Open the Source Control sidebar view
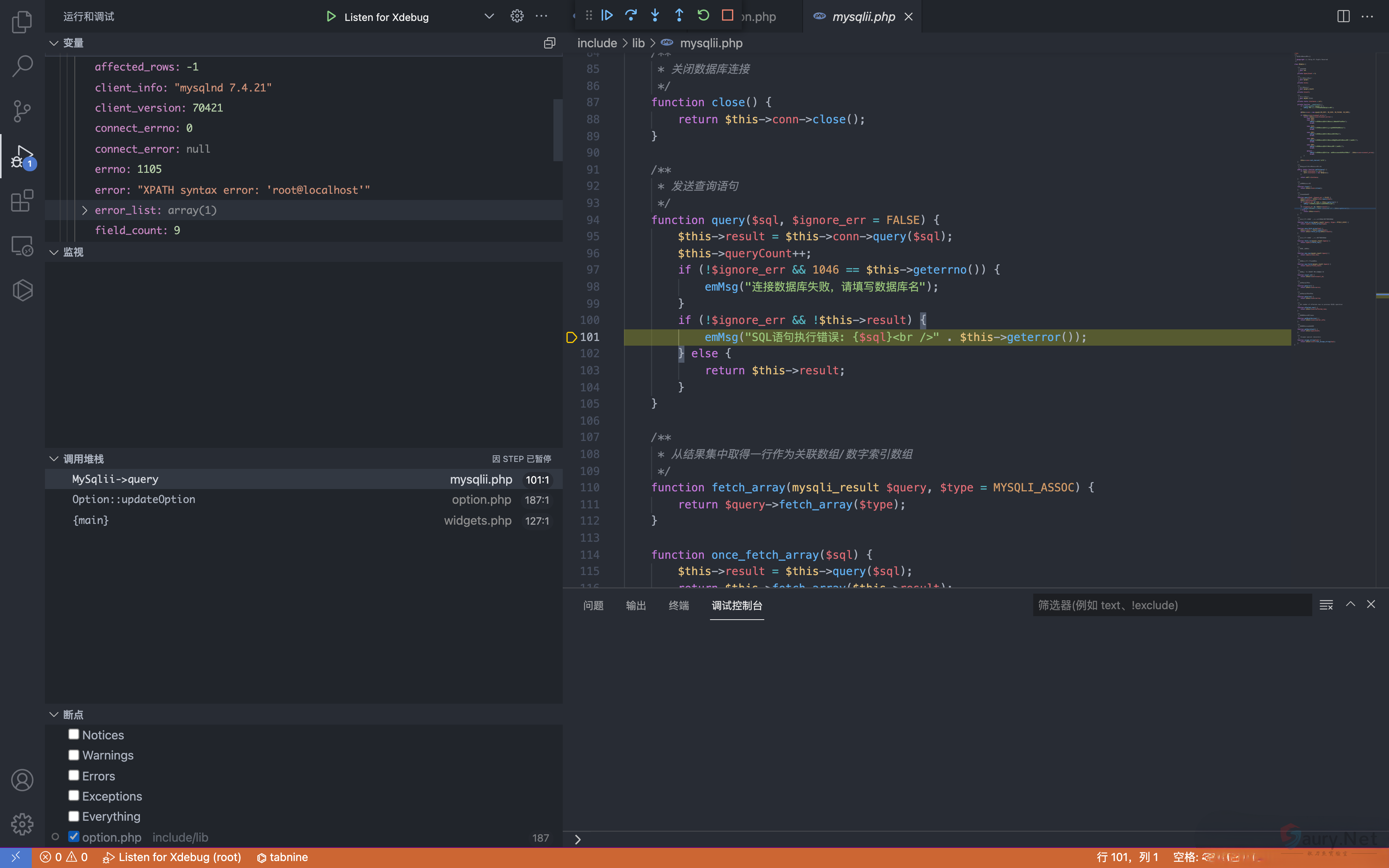 pyautogui.click(x=22, y=111)
